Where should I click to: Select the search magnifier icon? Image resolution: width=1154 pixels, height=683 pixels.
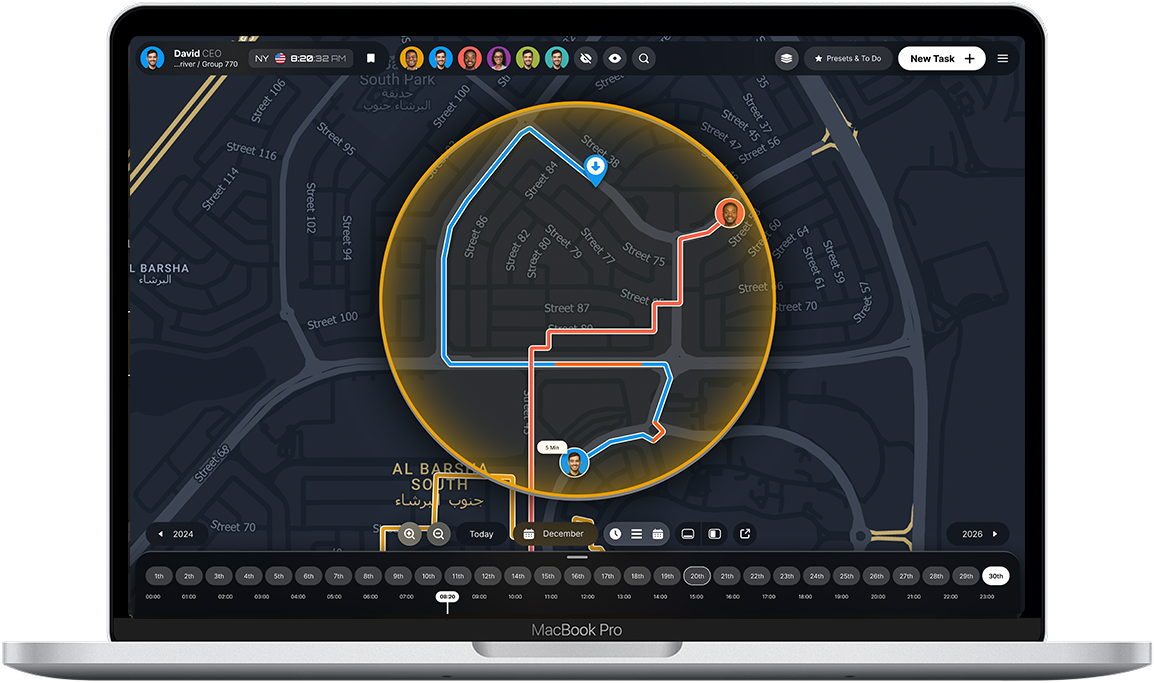(x=643, y=58)
